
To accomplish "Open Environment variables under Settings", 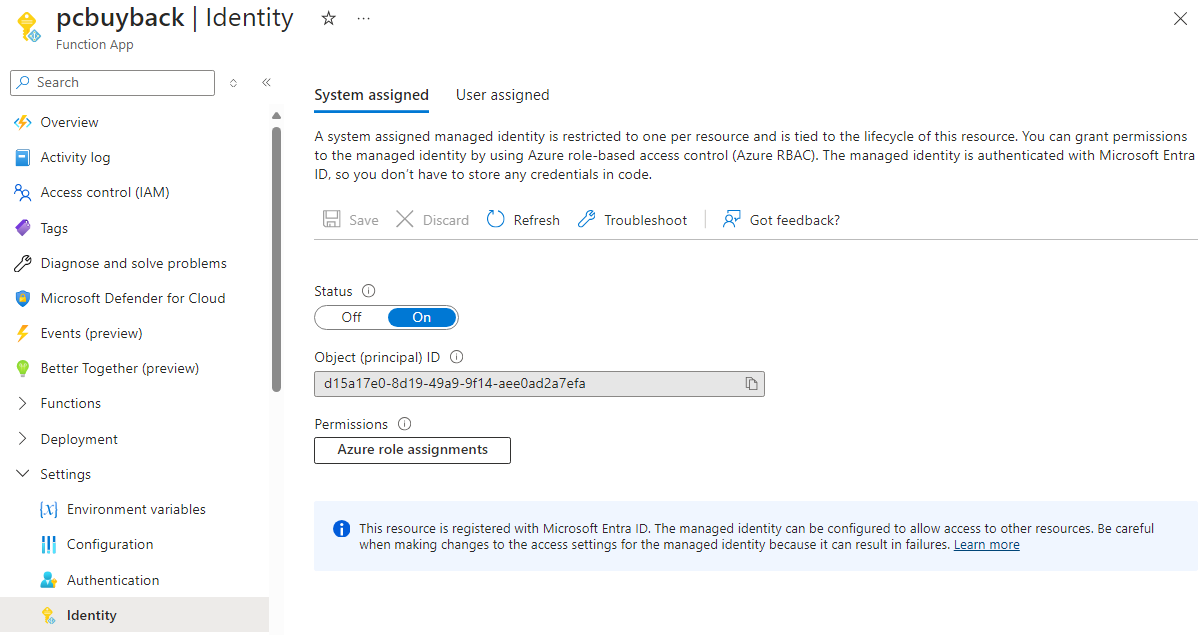I will tap(135, 509).
